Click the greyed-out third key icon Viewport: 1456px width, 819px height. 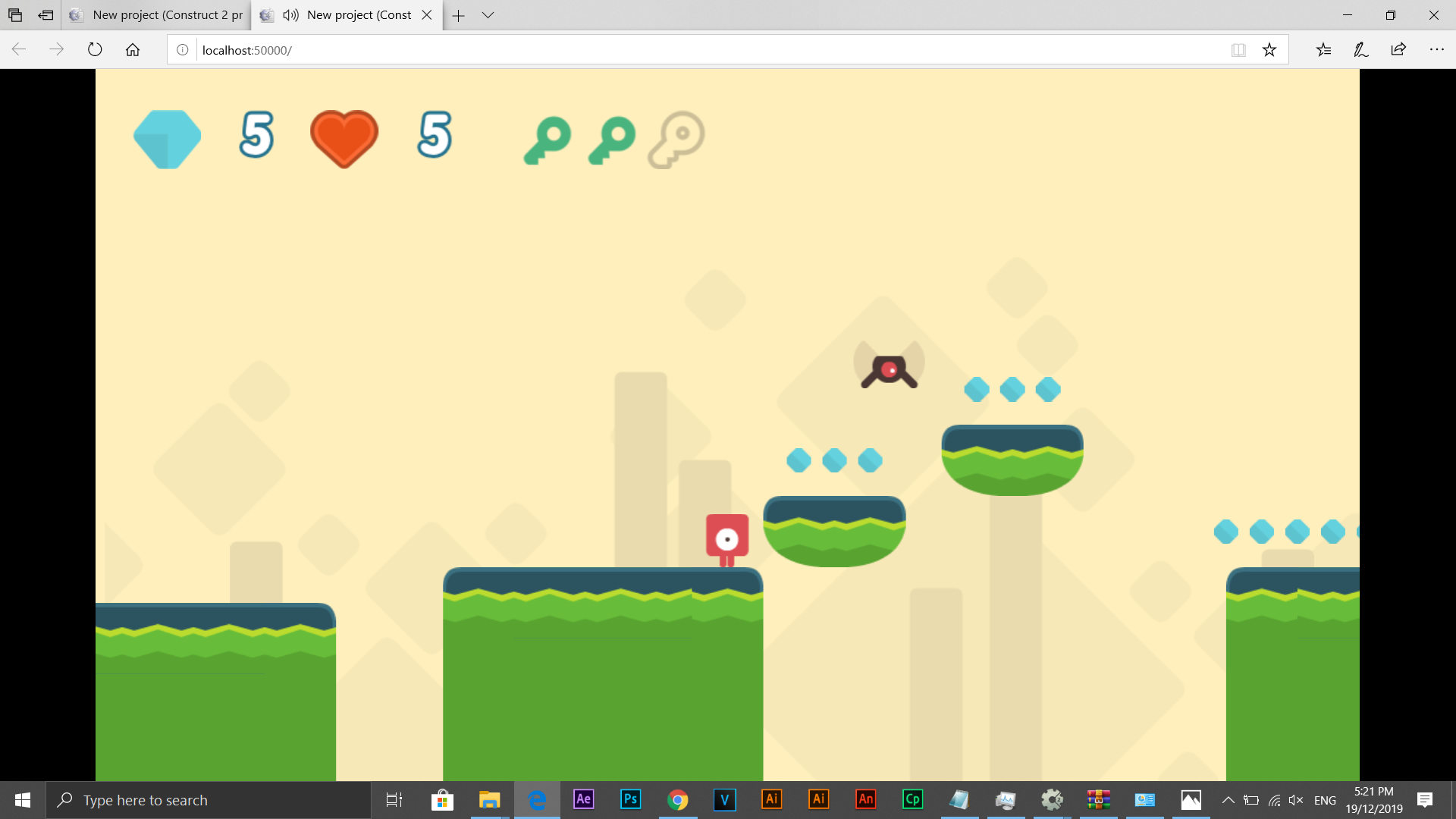click(676, 139)
